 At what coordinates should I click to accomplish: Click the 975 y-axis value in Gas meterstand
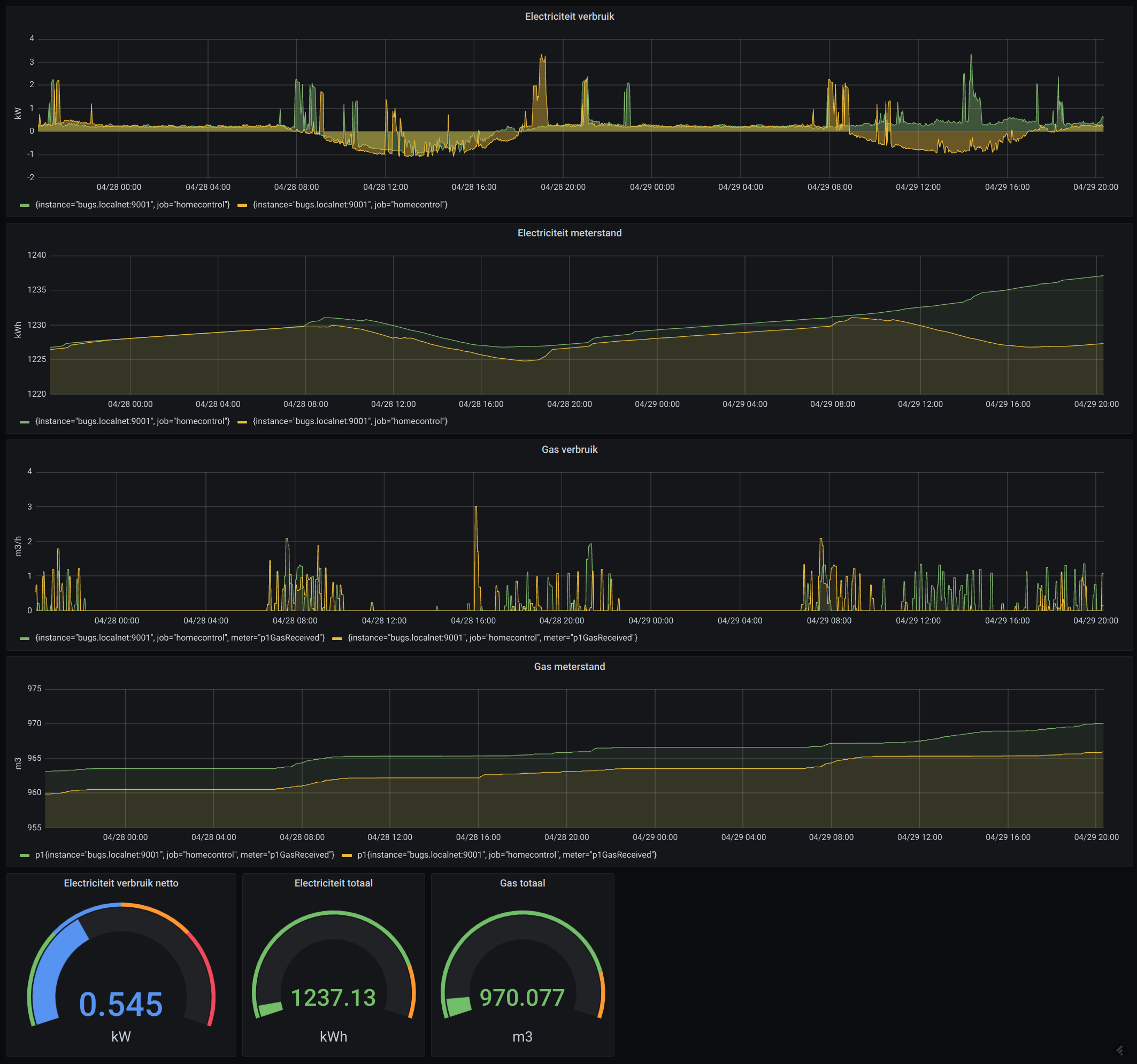(x=34, y=689)
